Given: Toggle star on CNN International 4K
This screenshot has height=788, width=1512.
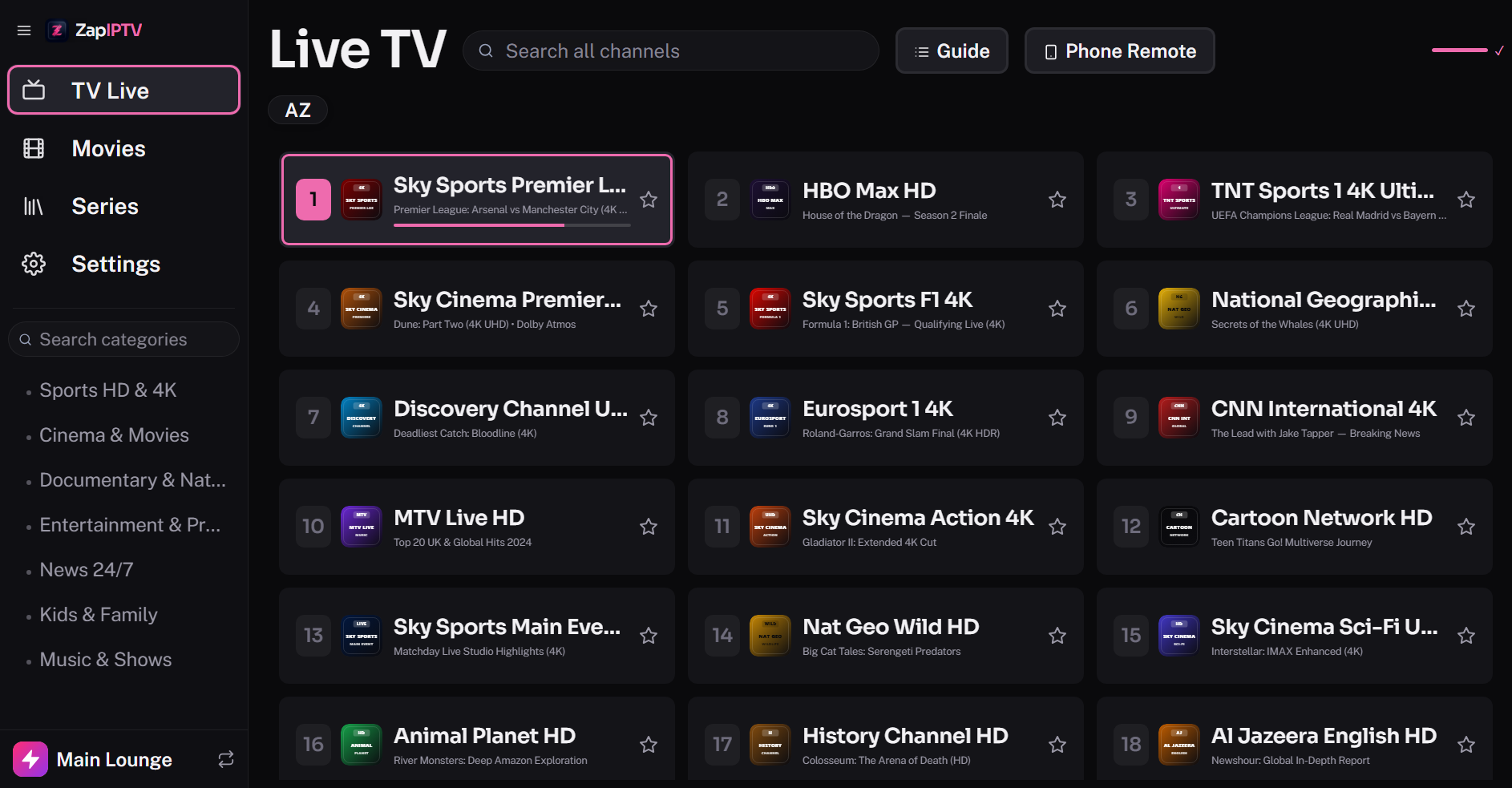Looking at the screenshot, I should point(1466,418).
